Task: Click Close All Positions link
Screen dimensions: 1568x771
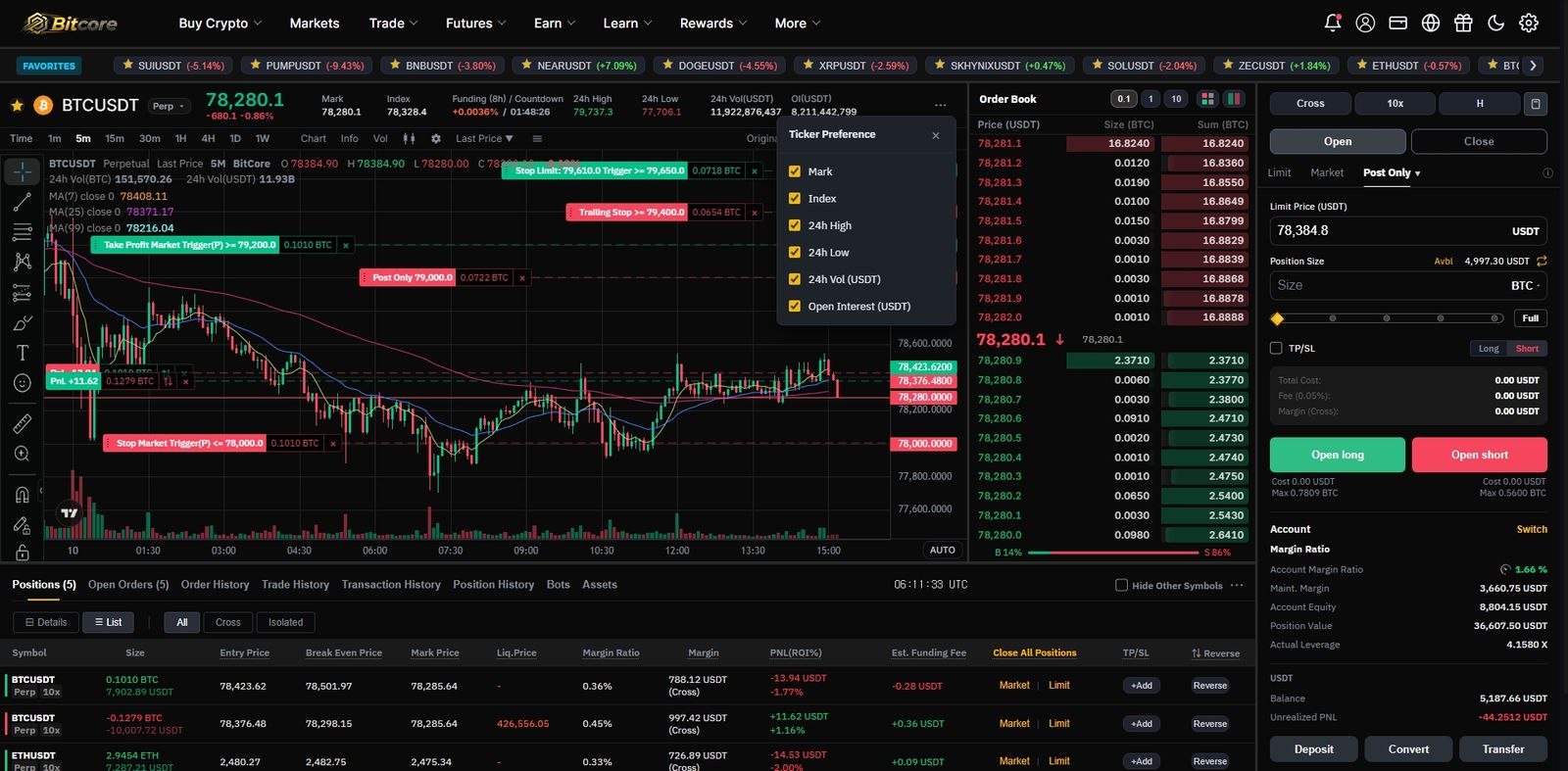Action: (x=1035, y=652)
